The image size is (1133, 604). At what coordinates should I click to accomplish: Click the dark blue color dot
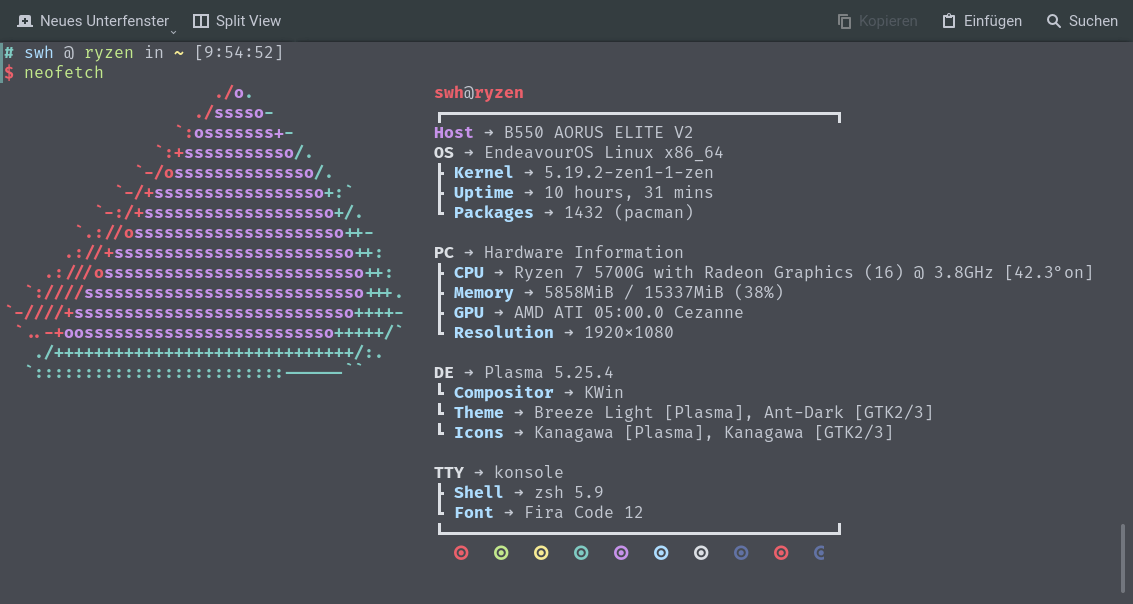tap(741, 553)
